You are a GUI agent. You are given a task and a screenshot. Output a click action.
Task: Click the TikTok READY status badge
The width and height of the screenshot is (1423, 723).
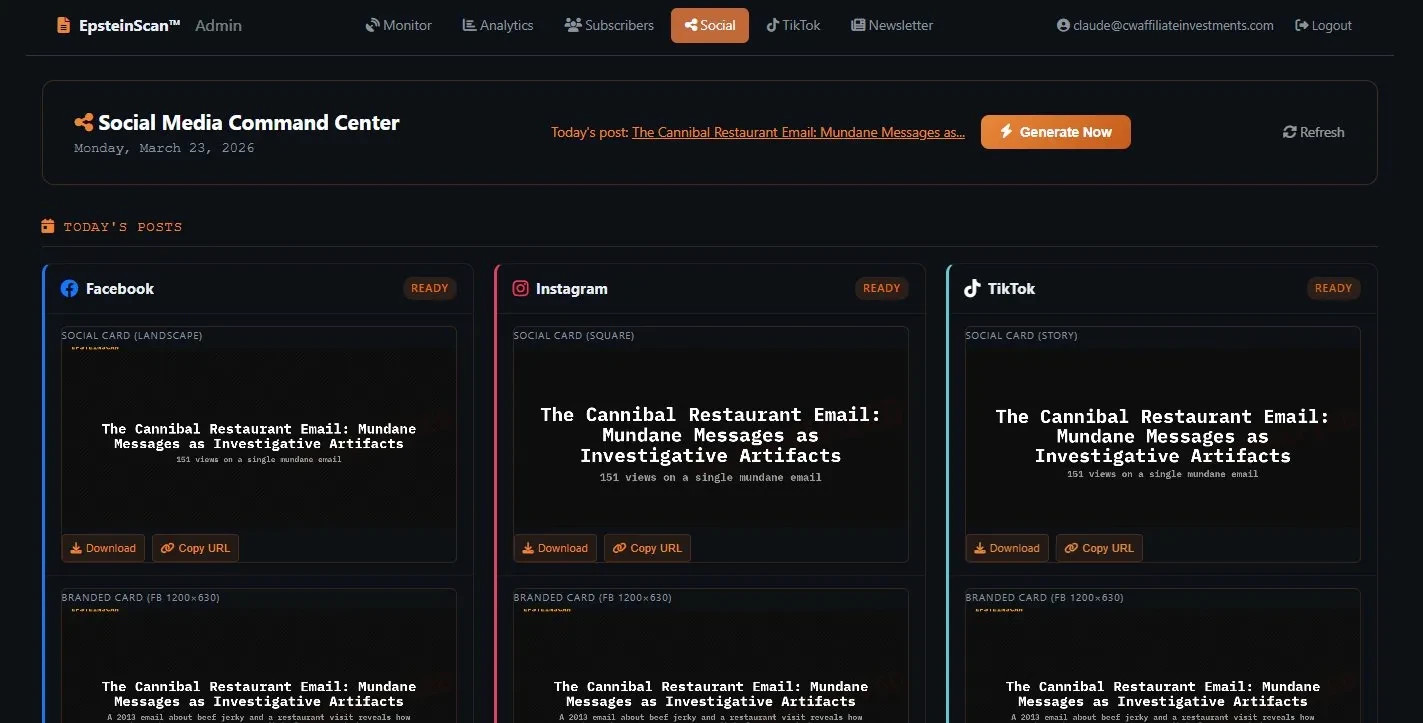point(1333,288)
